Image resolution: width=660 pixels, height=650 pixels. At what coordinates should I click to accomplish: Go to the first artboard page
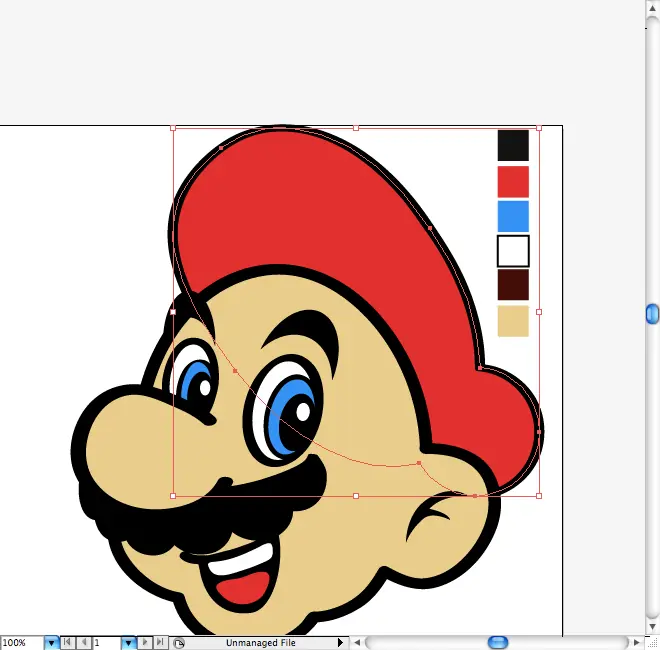(67, 643)
